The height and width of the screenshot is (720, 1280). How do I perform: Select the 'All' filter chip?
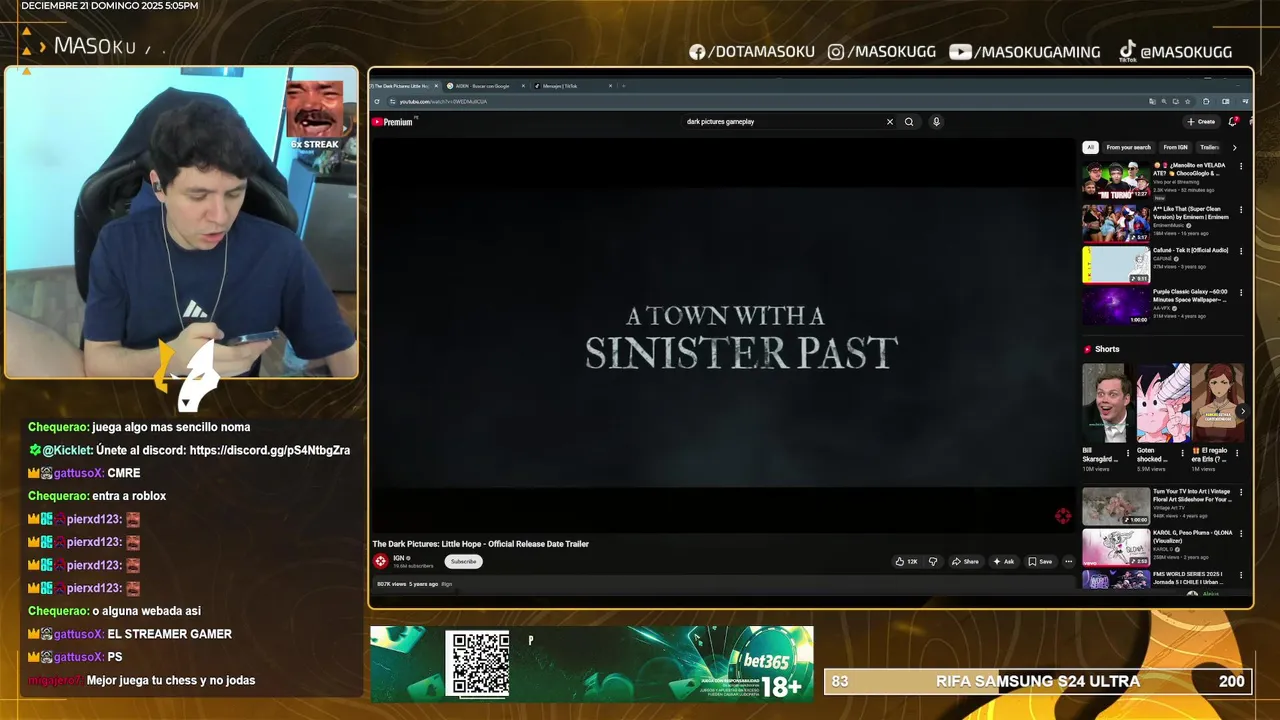coord(1090,147)
